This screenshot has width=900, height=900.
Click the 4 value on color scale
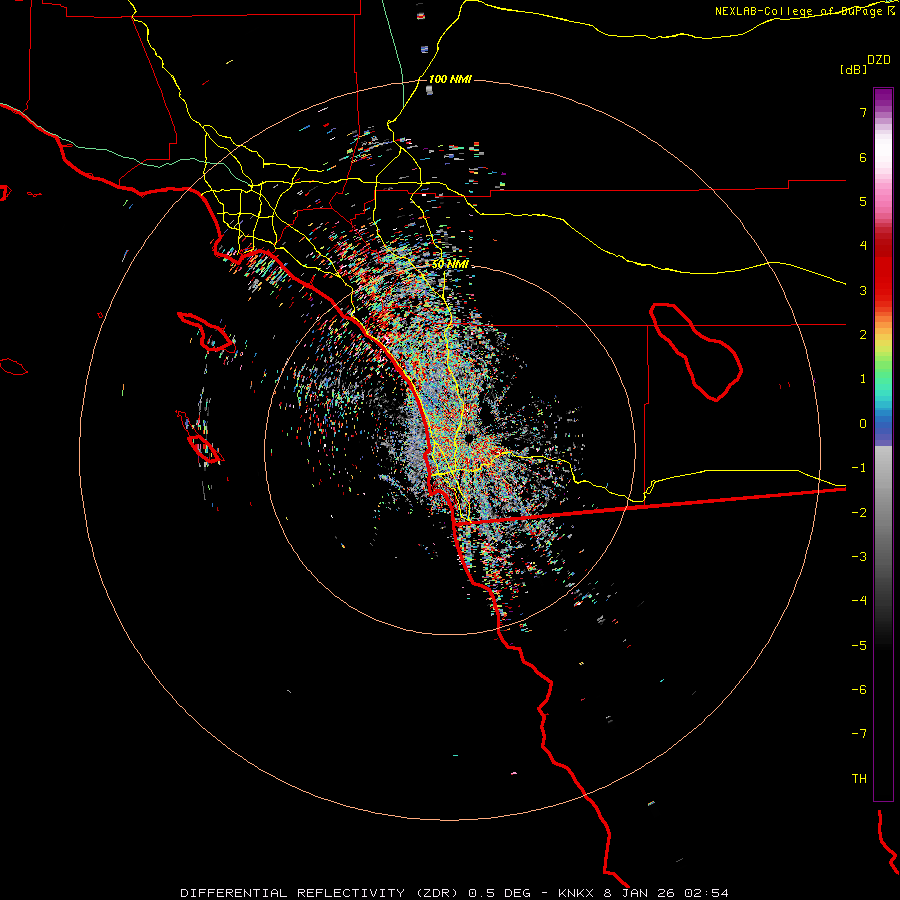click(x=863, y=246)
